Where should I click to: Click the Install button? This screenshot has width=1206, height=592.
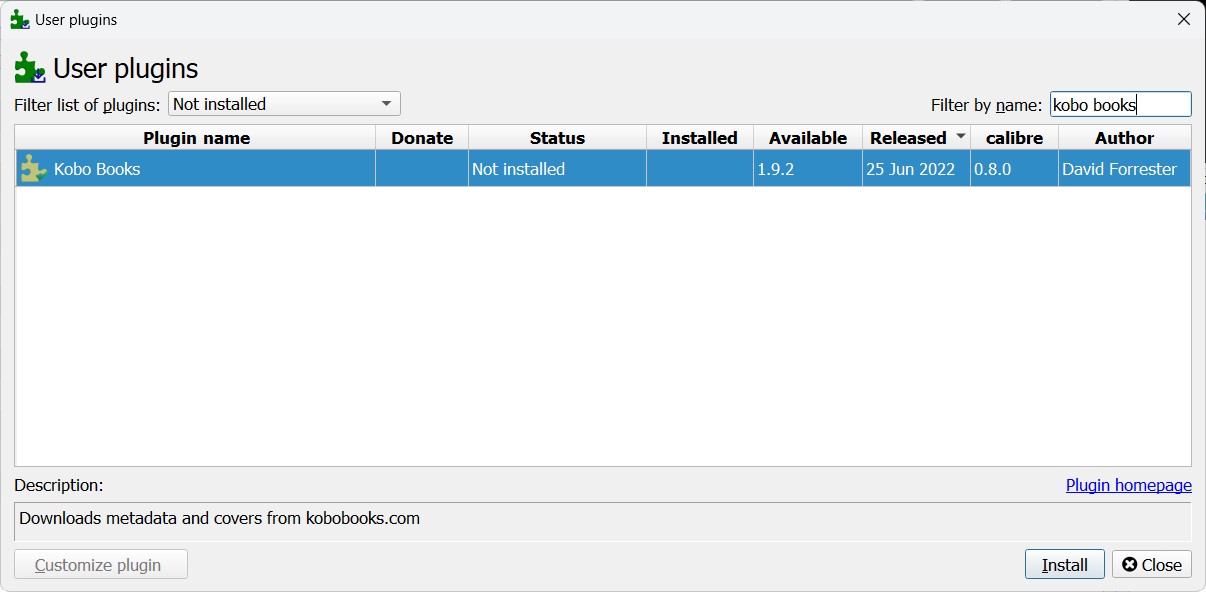(1064, 564)
